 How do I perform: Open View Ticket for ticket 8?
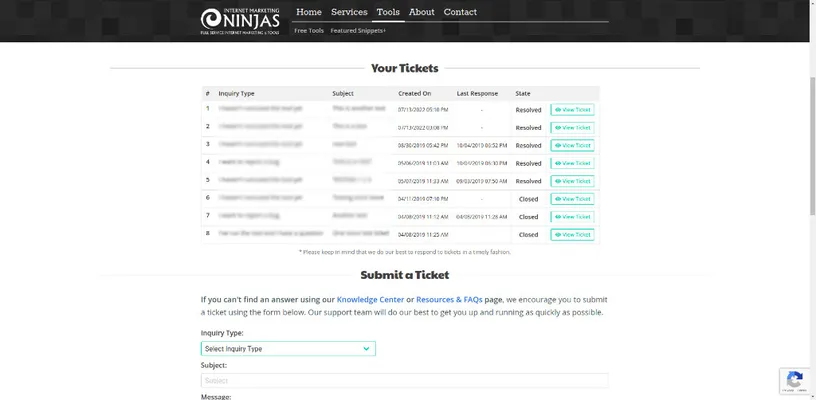pos(572,234)
